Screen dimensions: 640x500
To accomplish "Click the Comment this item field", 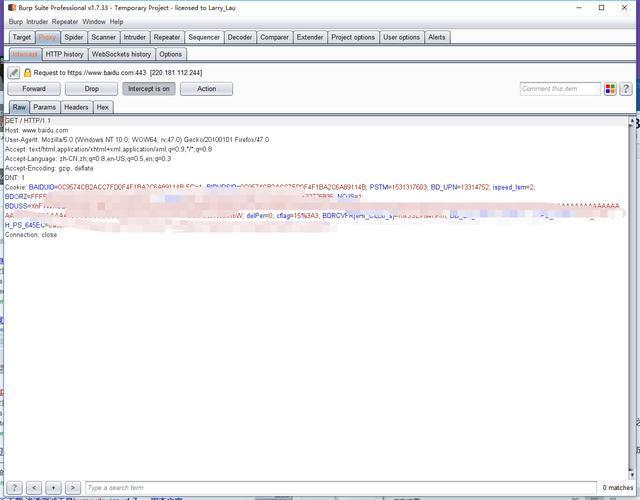I will coord(560,89).
